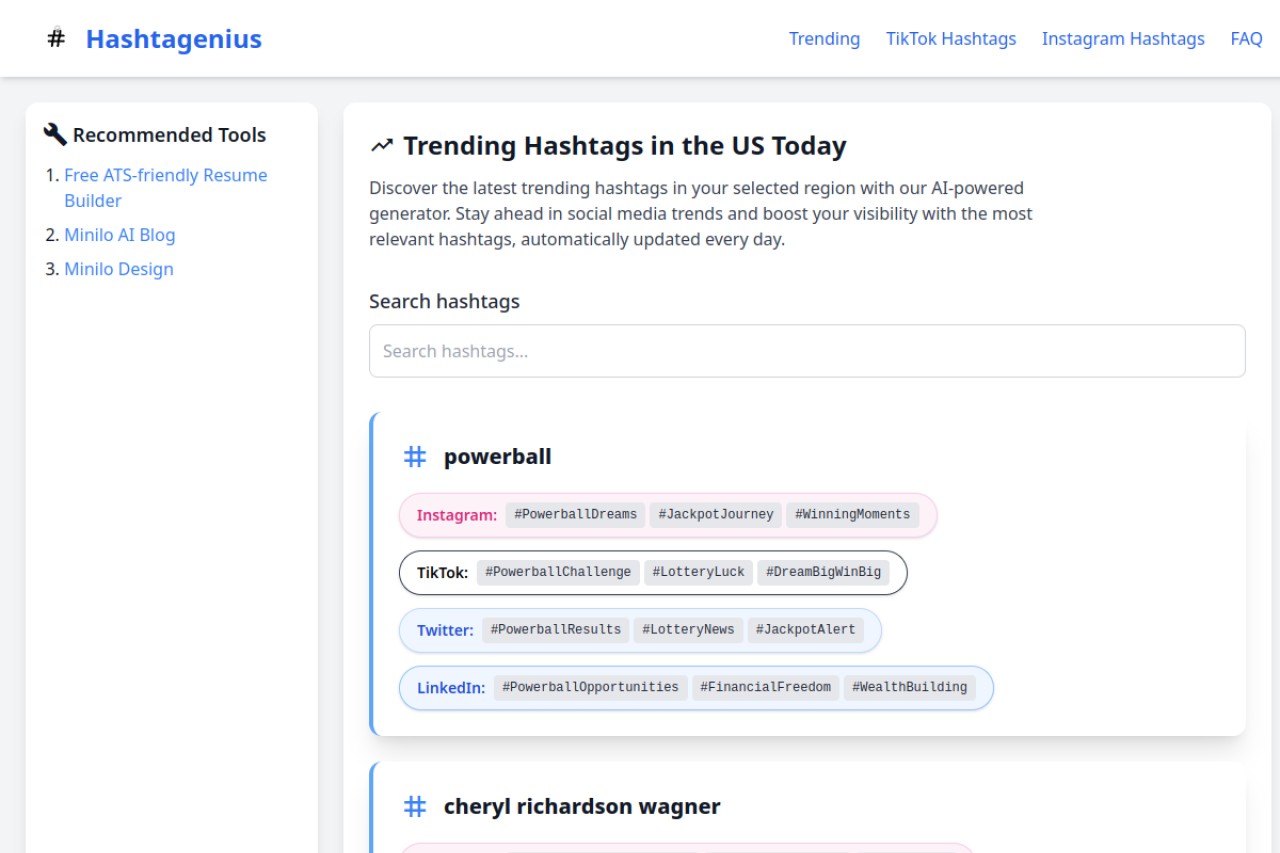Click the trending arrow icon in heading
The image size is (1280, 853).
382,146
